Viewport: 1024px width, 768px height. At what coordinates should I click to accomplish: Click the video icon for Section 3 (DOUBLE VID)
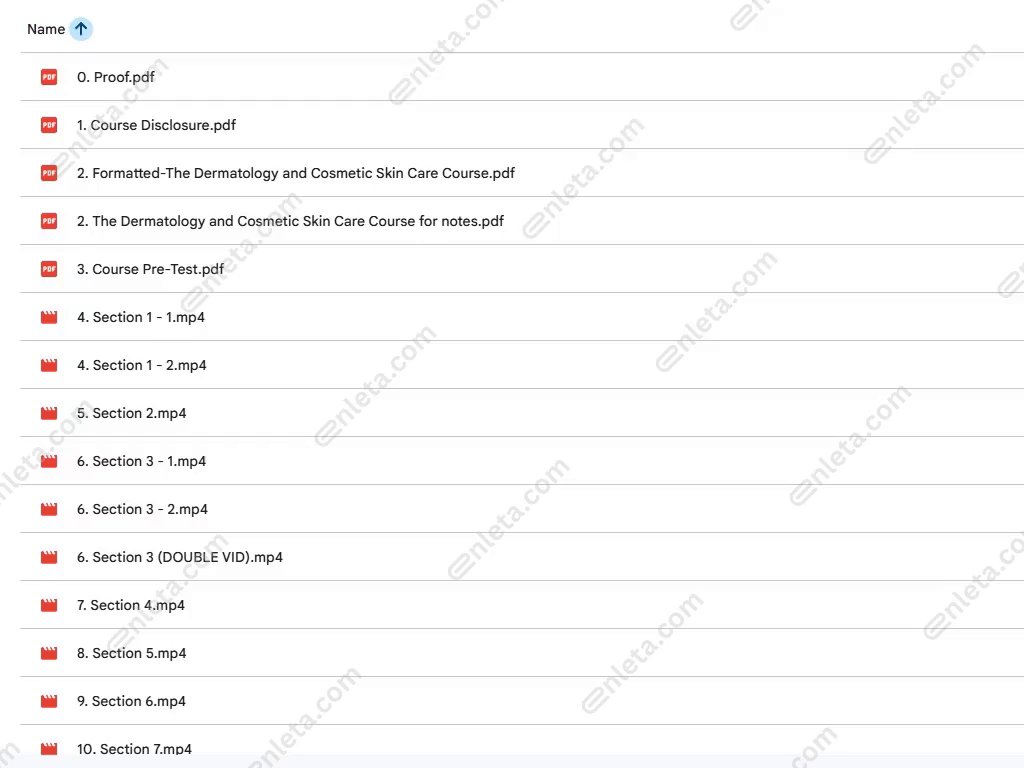click(x=49, y=557)
